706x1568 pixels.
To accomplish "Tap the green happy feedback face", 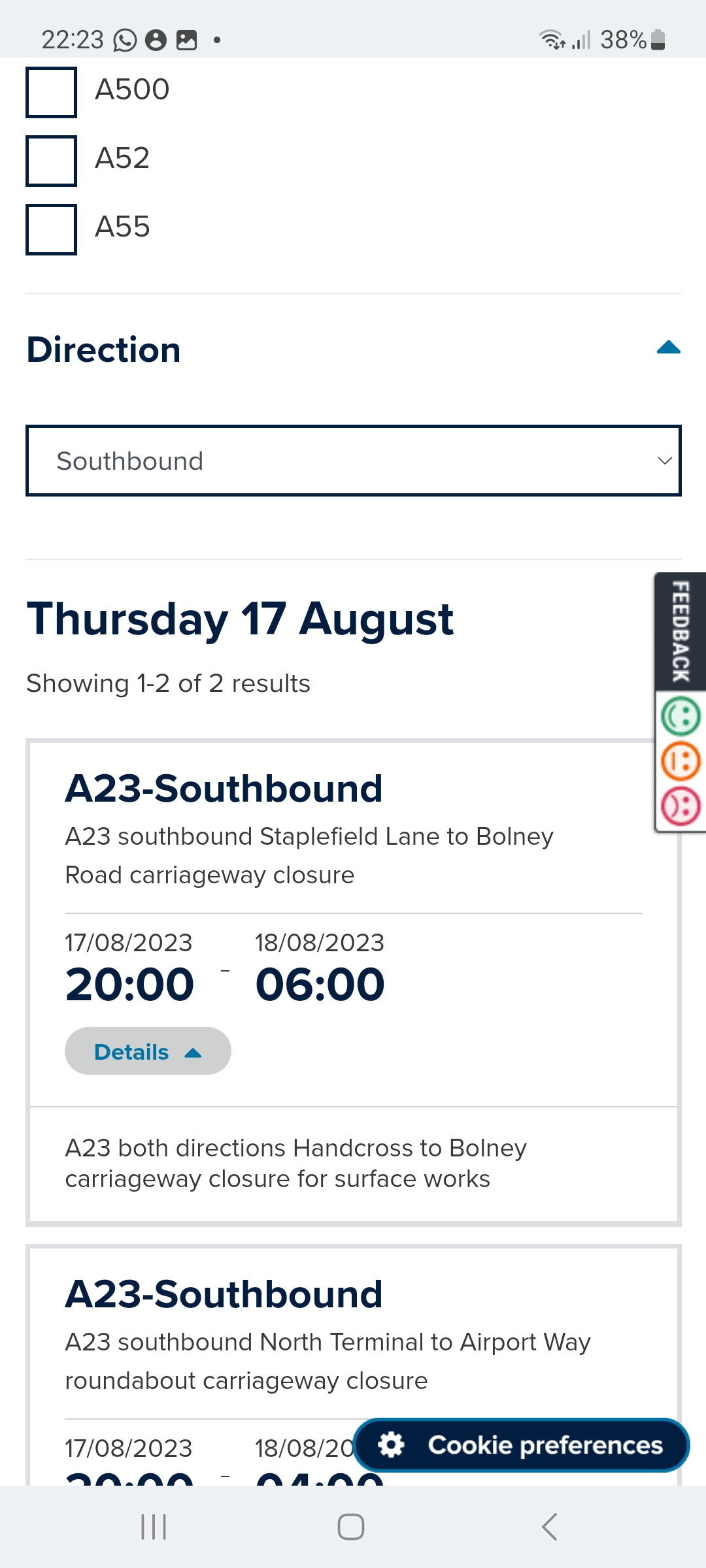I will 681,717.
